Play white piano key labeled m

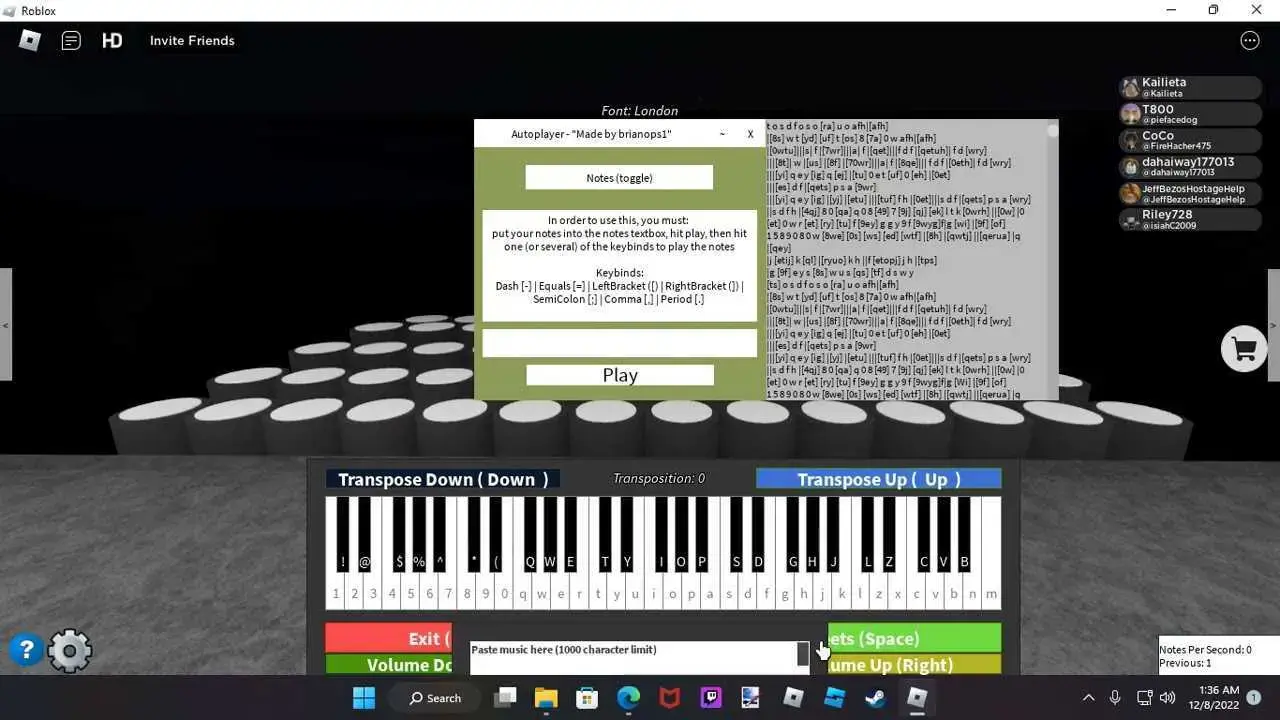click(991, 593)
